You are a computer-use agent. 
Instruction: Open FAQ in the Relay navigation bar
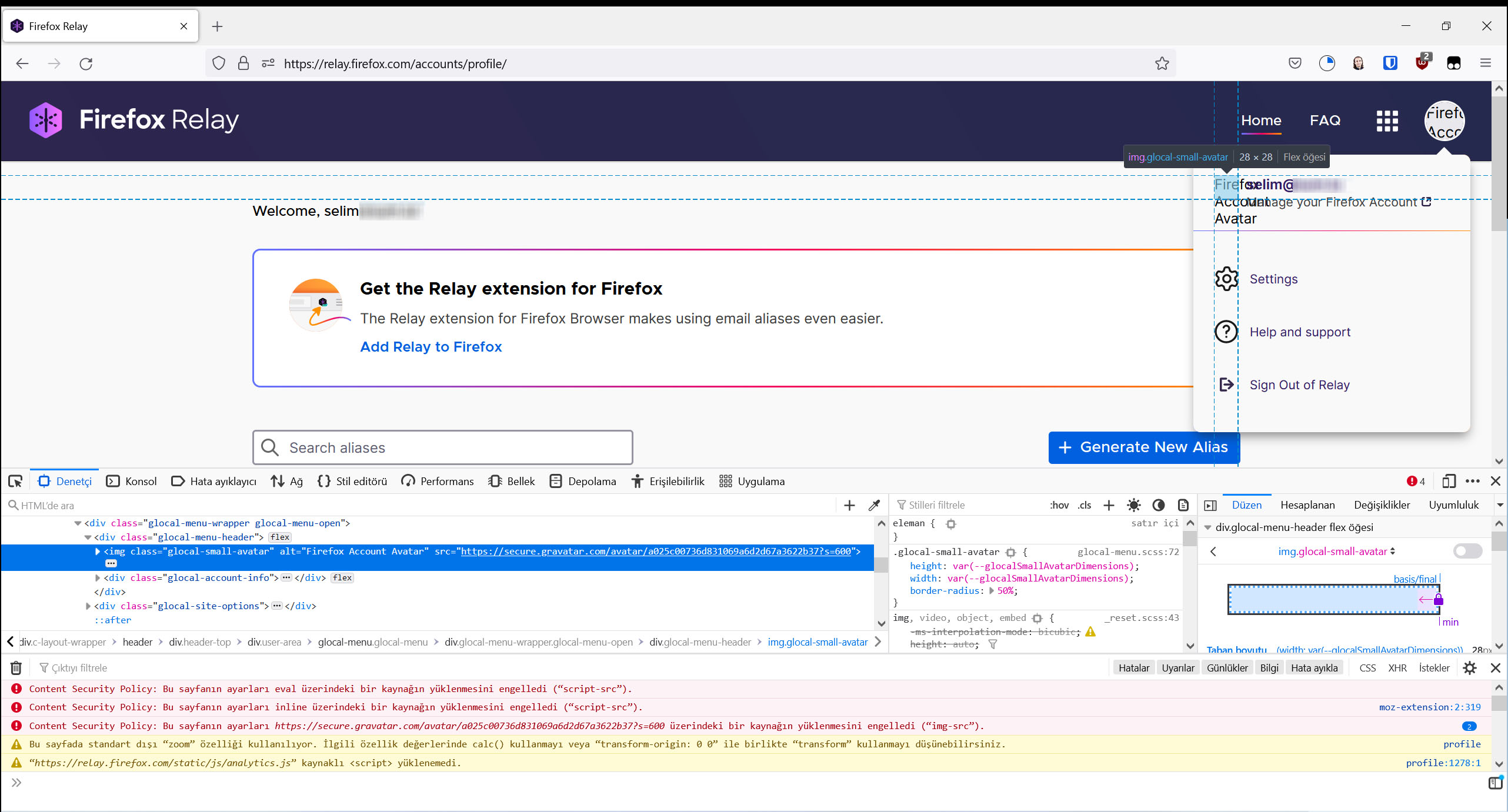(1325, 121)
